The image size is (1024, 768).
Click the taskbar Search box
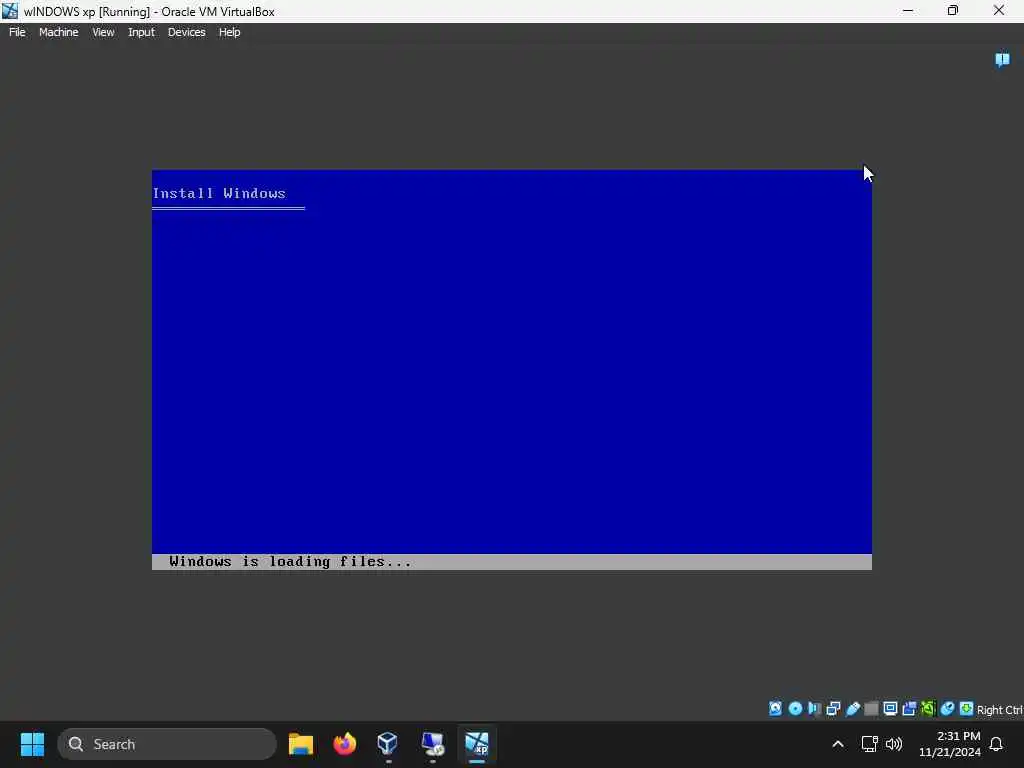(167, 744)
